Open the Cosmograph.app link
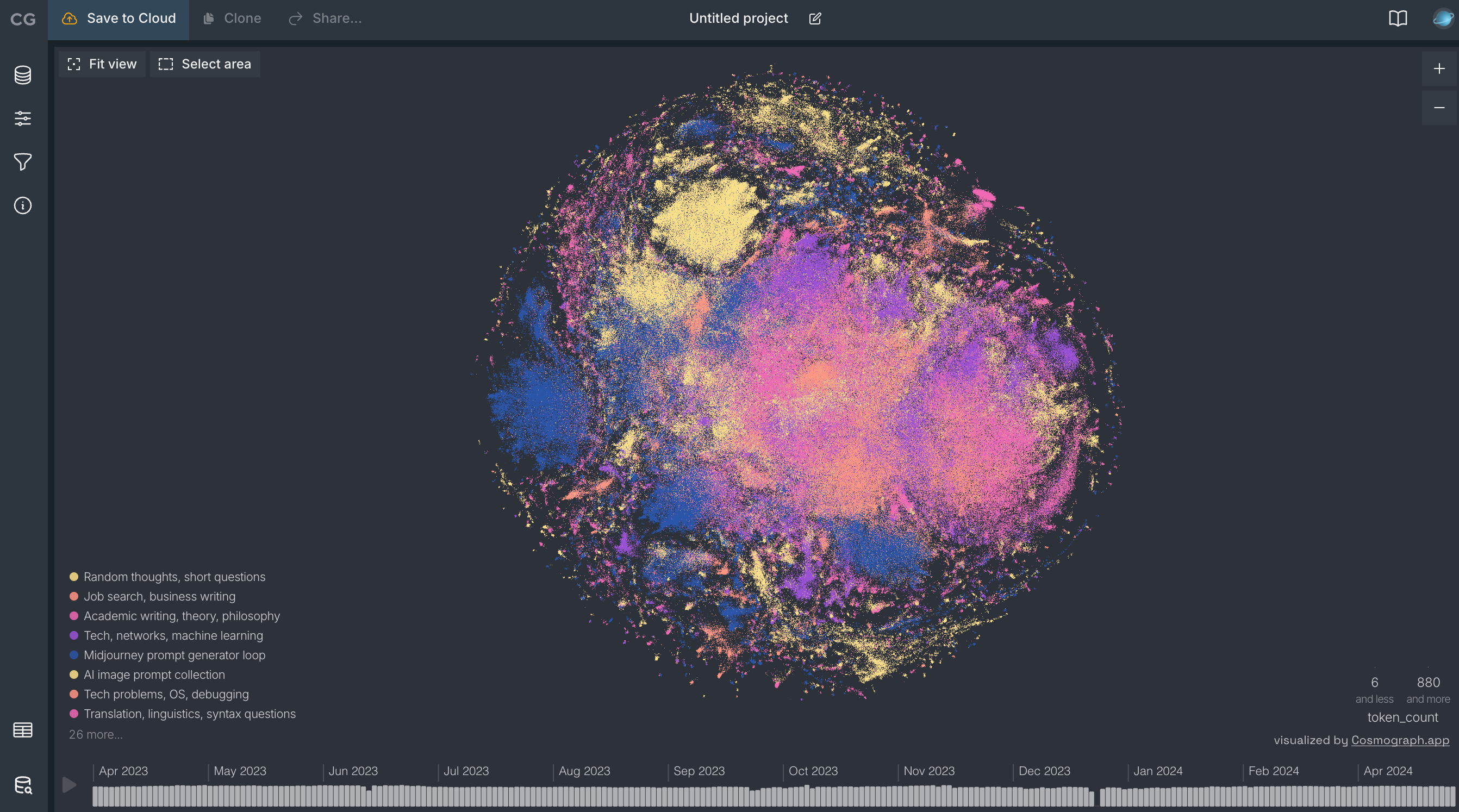The width and height of the screenshot is (1459, 812). tap(1400, 740)
